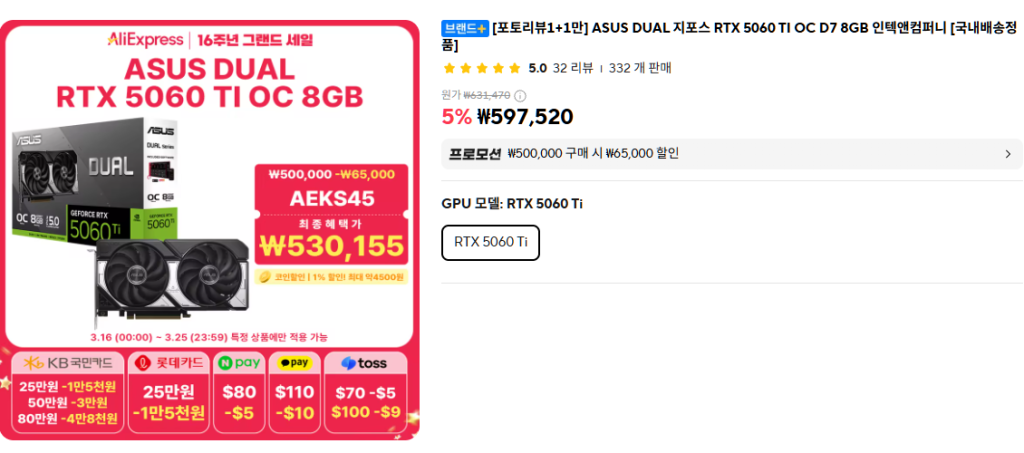The image size is (1024, 453).
Task: Click the AliExpress logo on the banner
Action: click(144, 40)
